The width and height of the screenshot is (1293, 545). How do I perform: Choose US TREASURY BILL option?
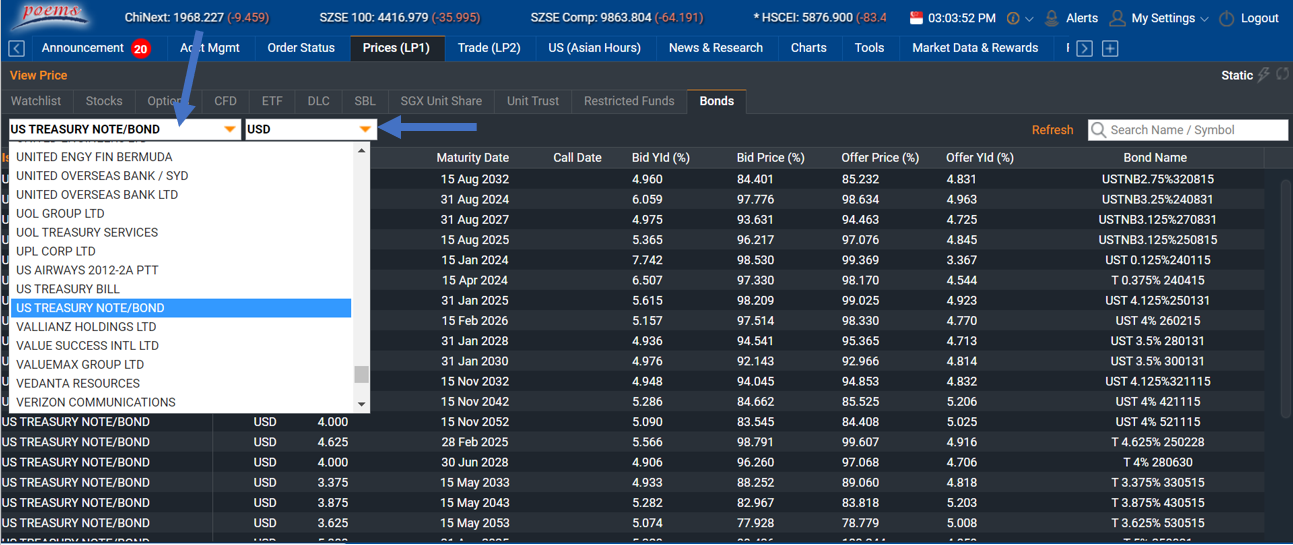181,289
